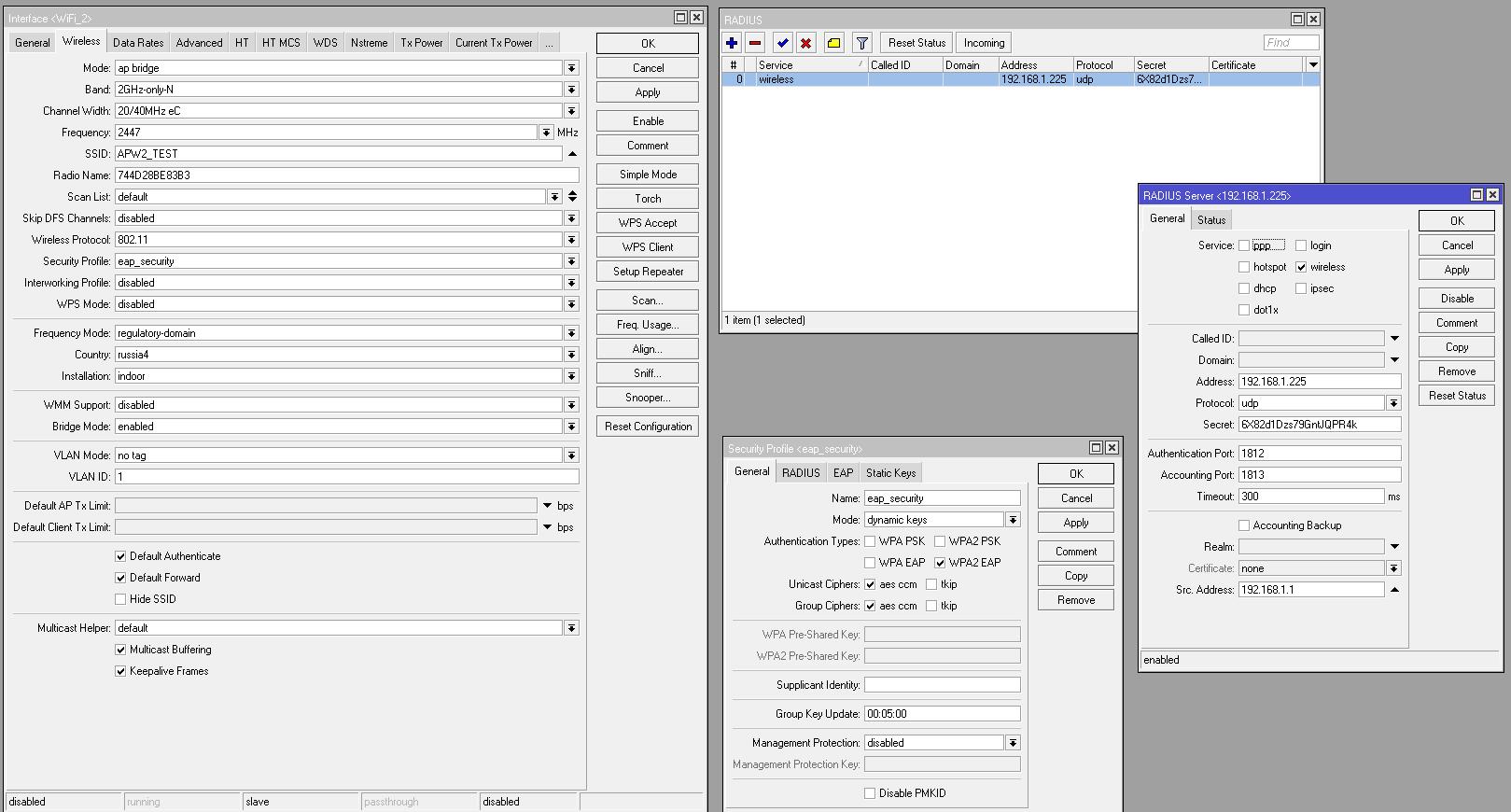Check the hotspot service in RADIUS Server
The image size is (1511, 812).
coord(1244,267)
